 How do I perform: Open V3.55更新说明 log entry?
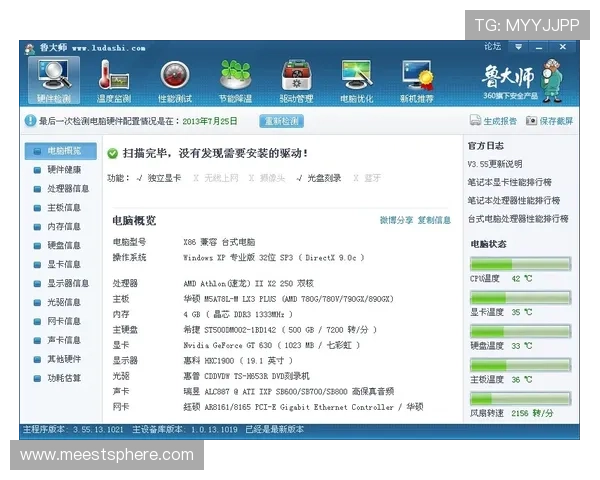[x=495, y=164]
